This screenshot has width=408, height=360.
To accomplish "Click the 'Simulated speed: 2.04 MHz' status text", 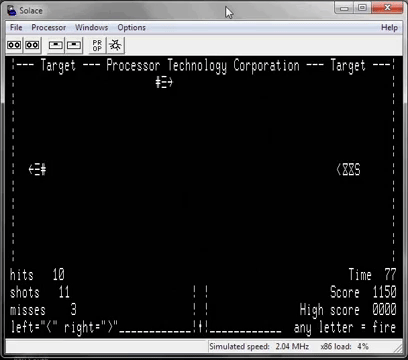I will tap(259, 347).
